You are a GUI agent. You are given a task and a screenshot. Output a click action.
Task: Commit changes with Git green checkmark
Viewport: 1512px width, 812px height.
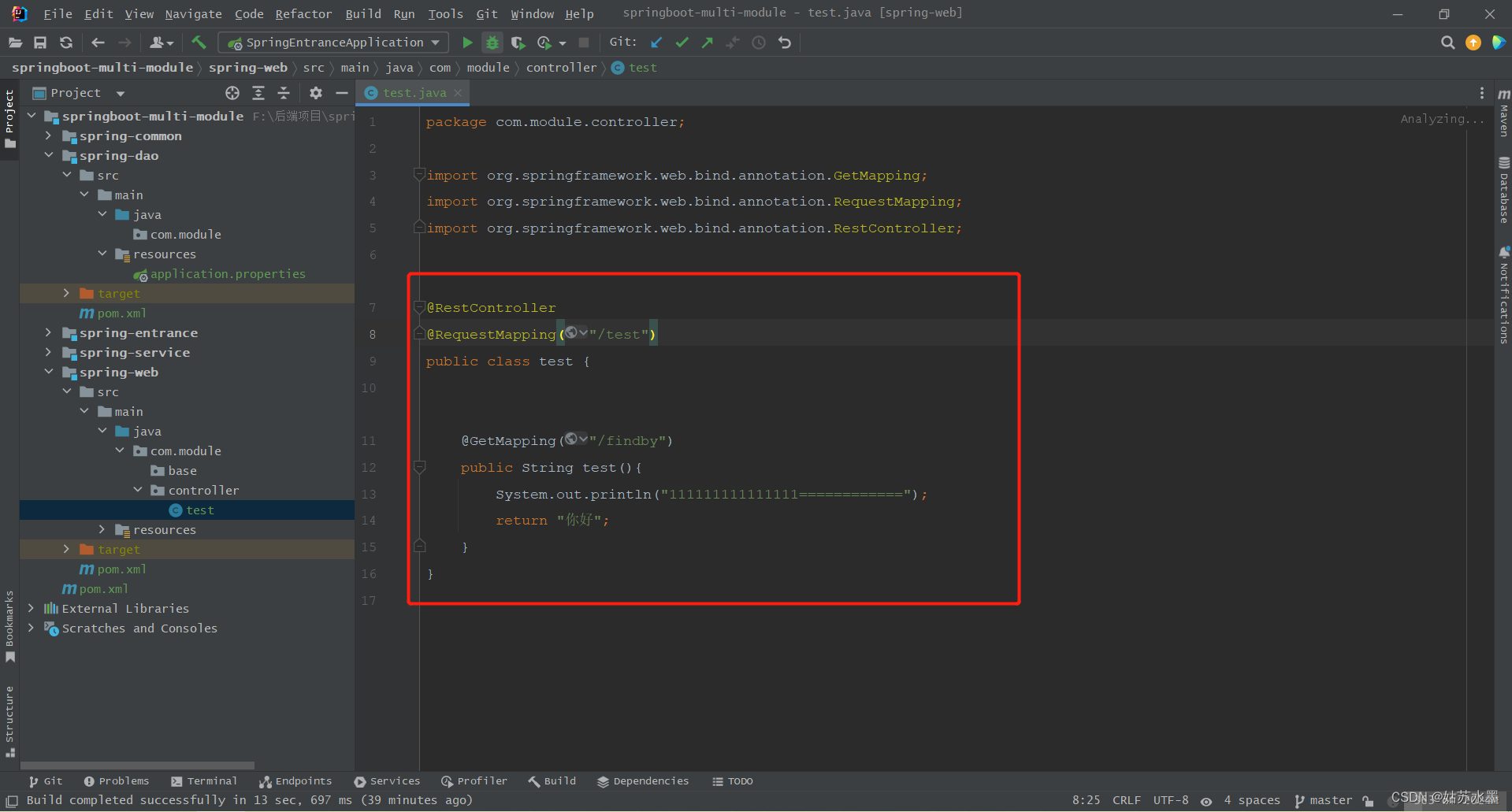[x=682, y=43]
